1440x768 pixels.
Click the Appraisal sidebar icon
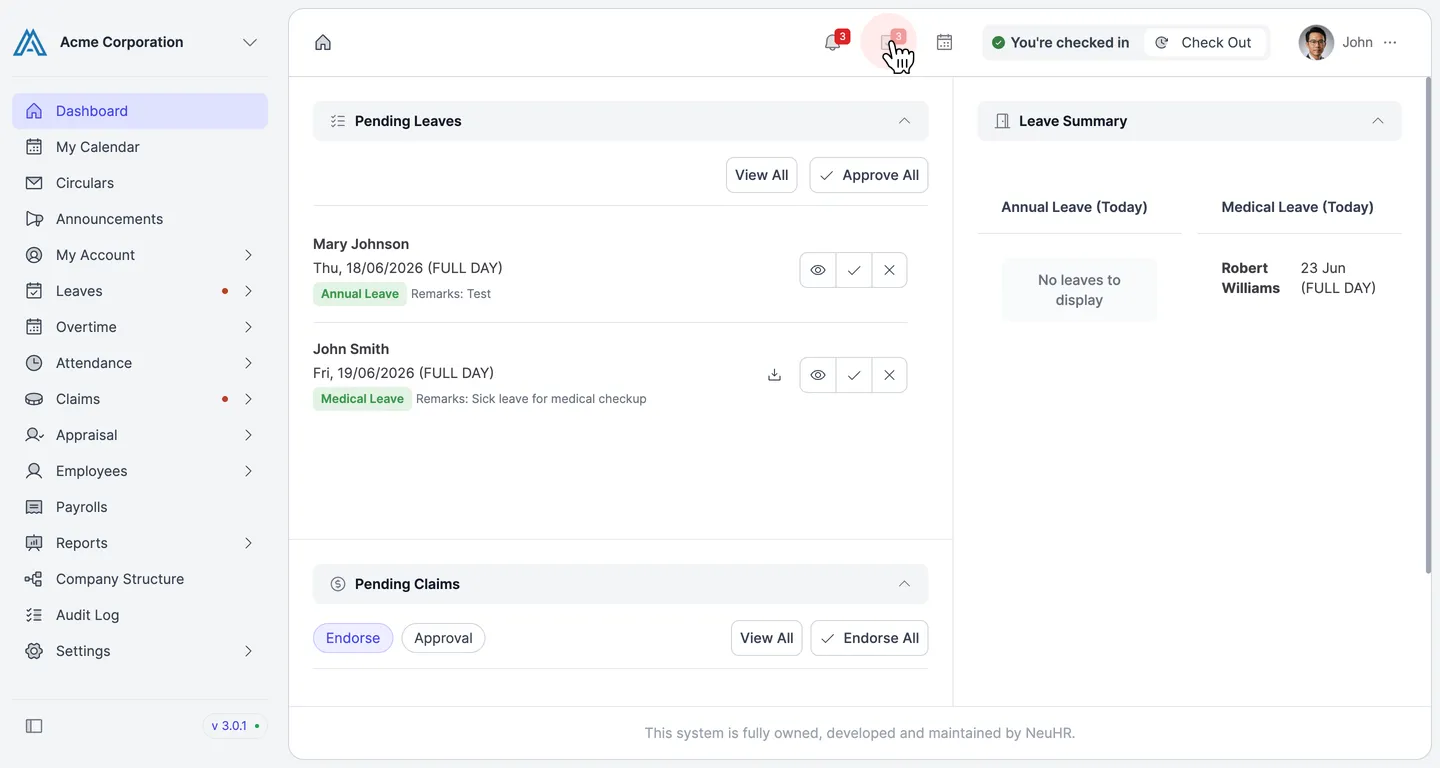coord(34,435)
